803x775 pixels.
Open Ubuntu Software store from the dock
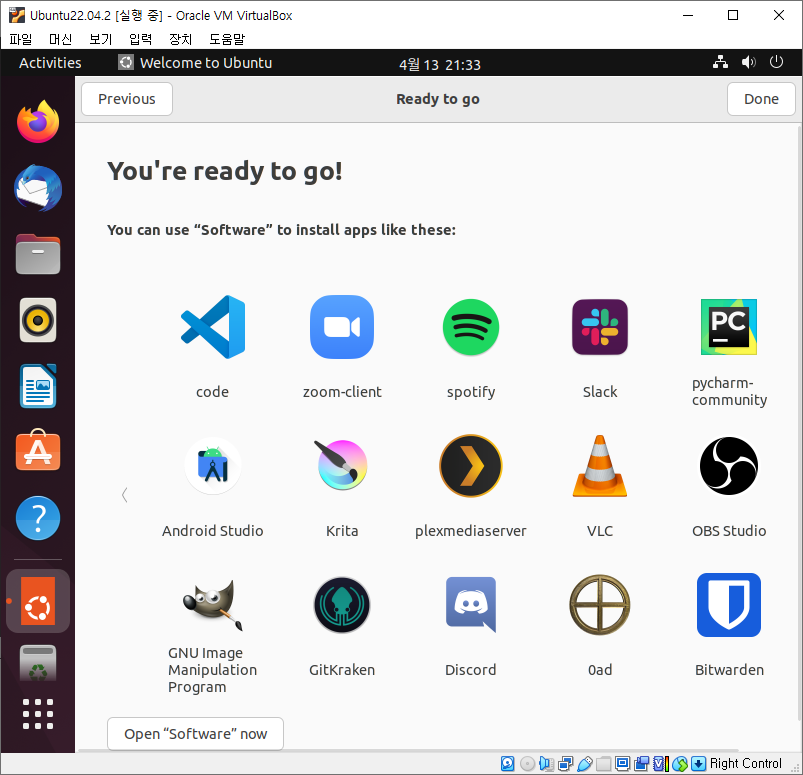(38, 450)
